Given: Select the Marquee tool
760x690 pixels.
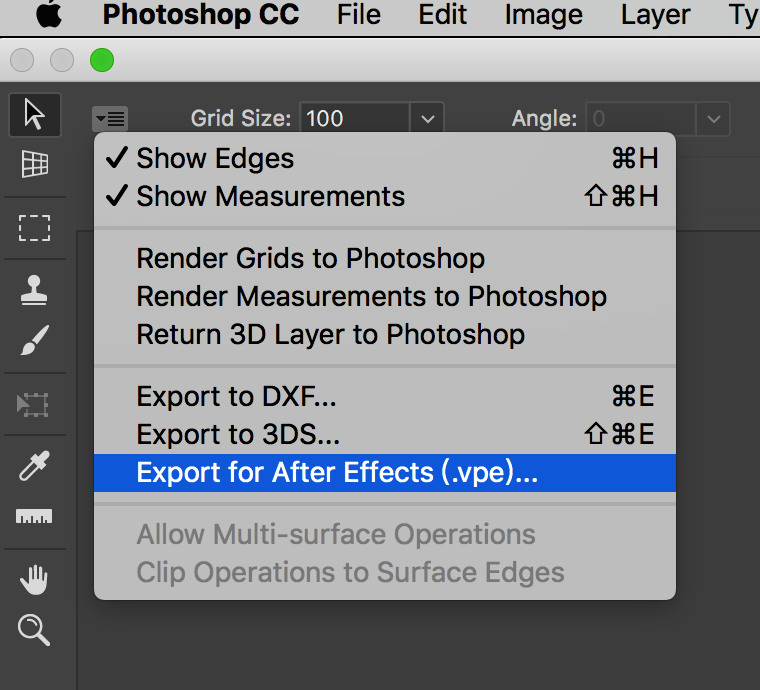Looking at the screenshot, I should 35,227.
